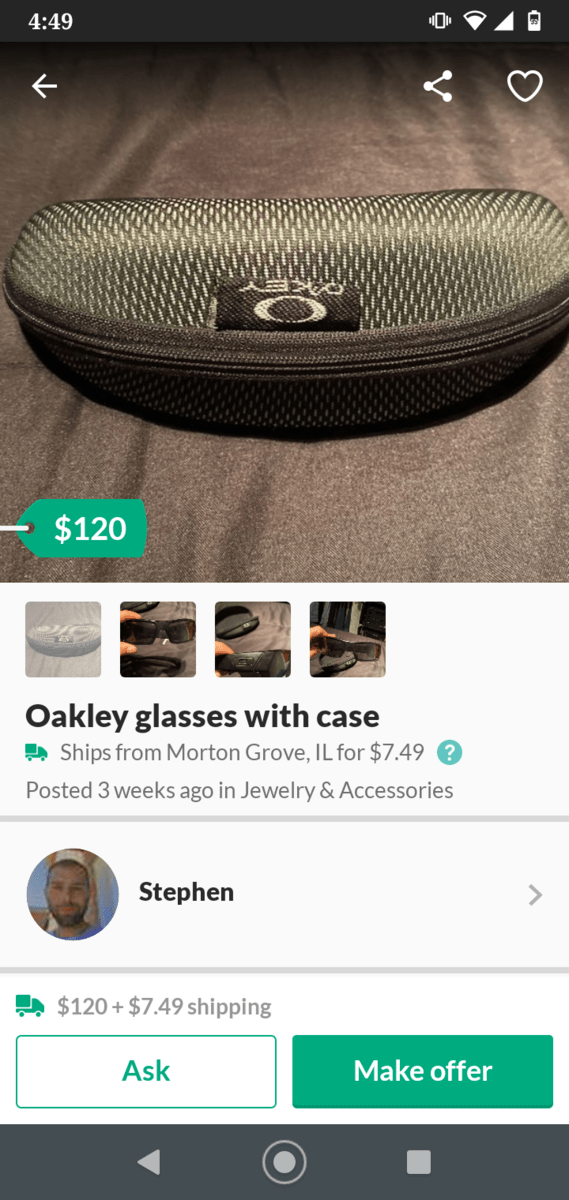Select the fourth thumbnail photo
569x1200 pixels.
(348, 639)
